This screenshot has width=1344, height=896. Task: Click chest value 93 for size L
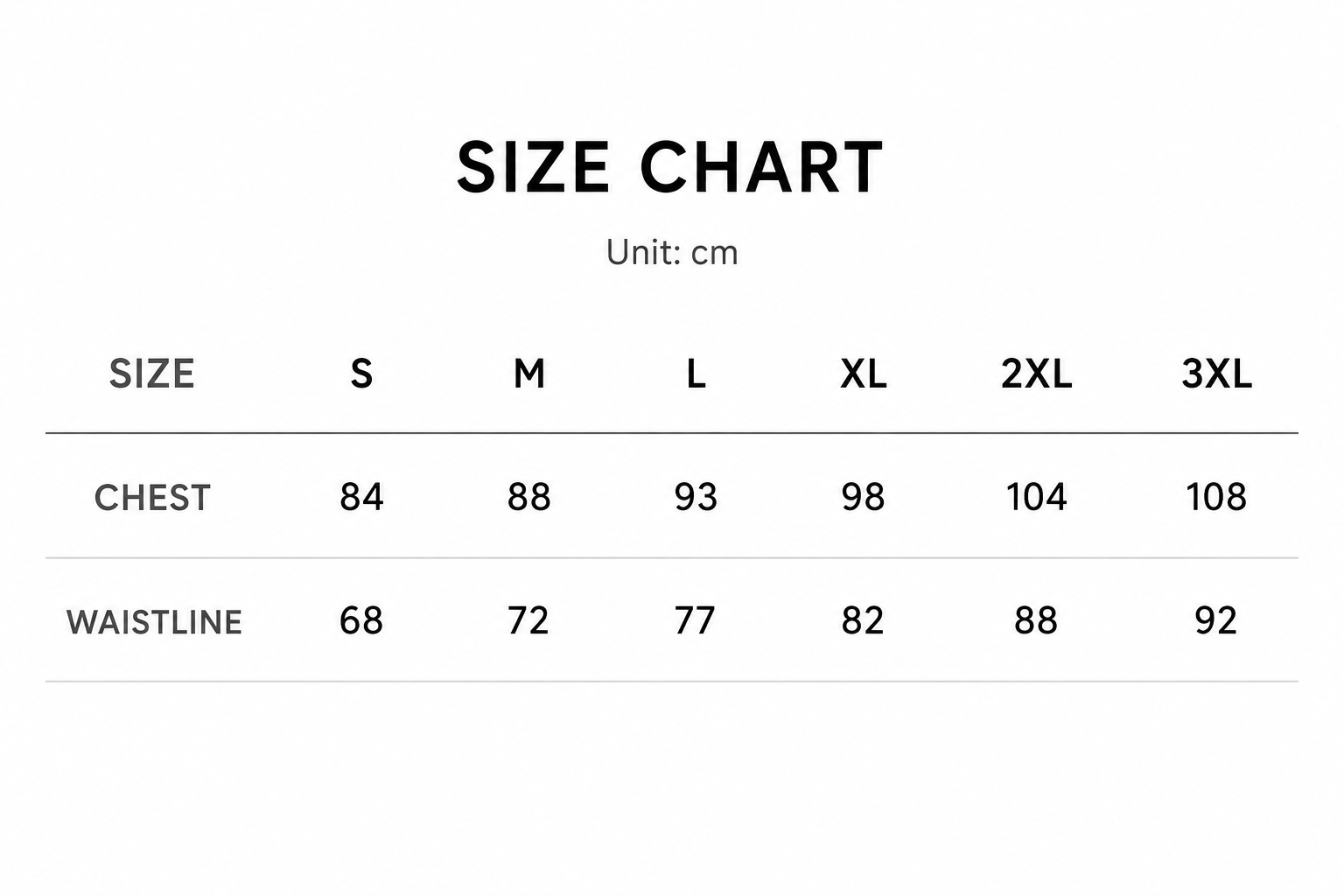point(696,497)
